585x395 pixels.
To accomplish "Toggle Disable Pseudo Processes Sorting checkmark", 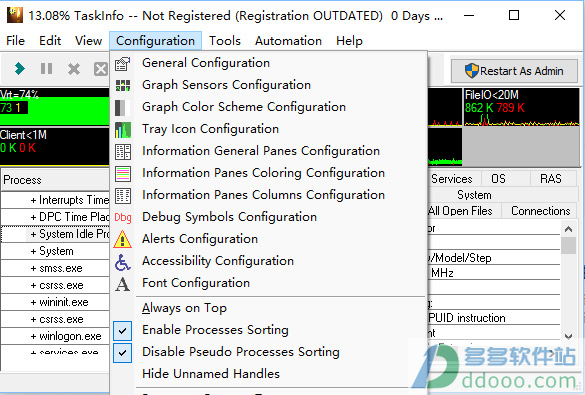I will pos(123,352).
